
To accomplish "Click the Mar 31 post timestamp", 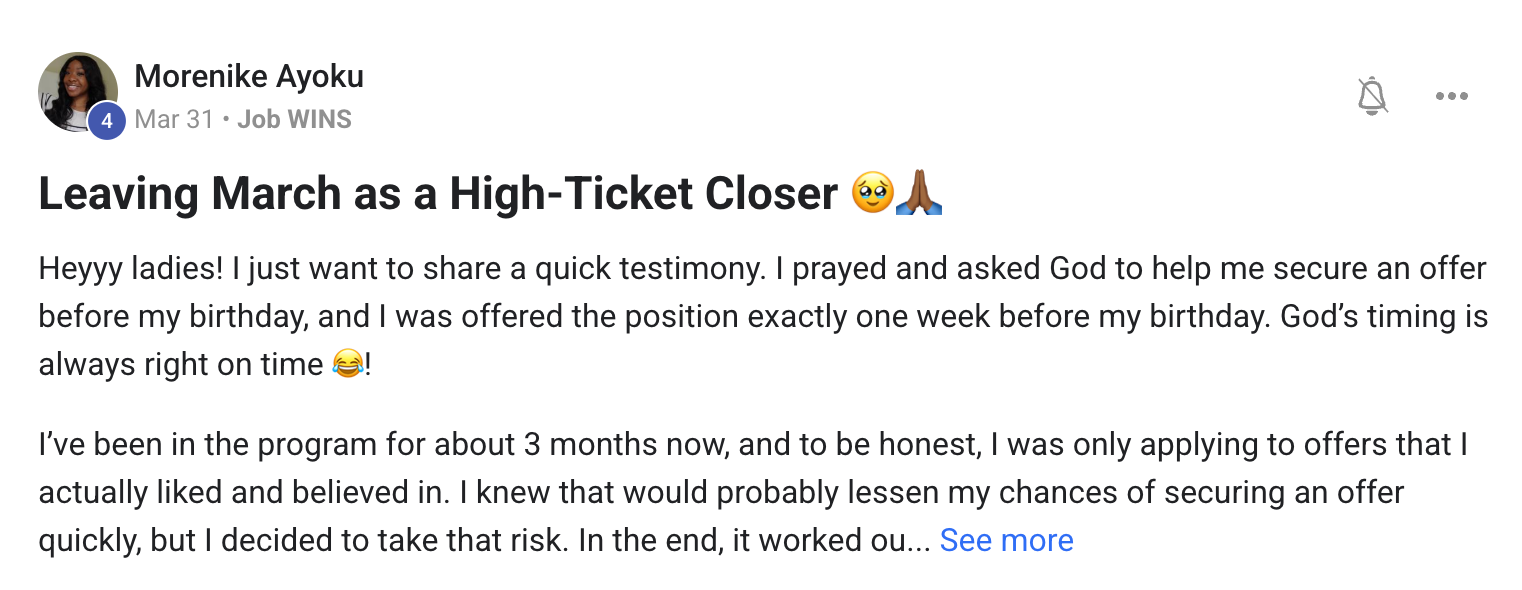I will coord(174,120).
